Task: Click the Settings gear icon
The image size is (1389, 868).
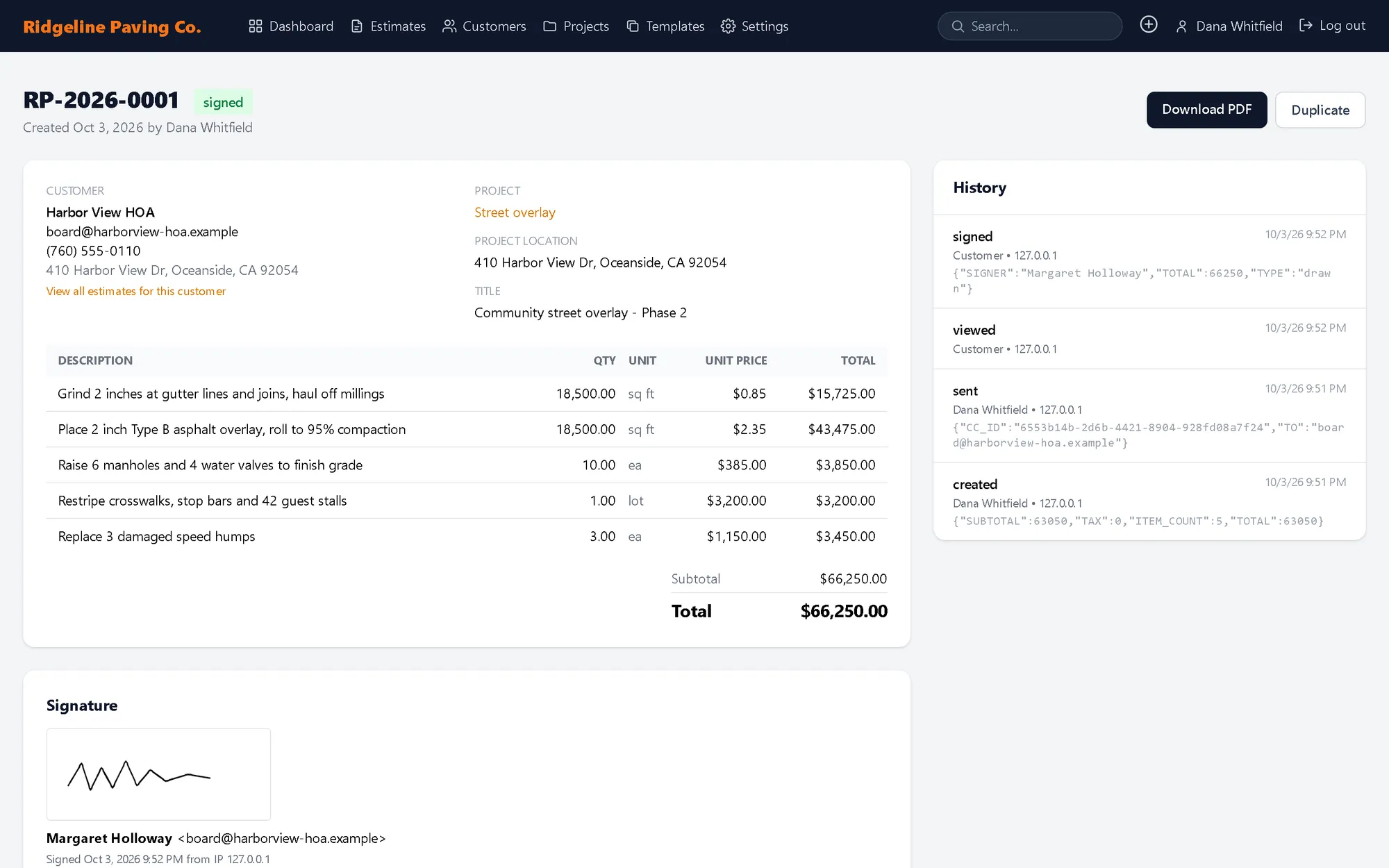Action: tap(728, 26)
